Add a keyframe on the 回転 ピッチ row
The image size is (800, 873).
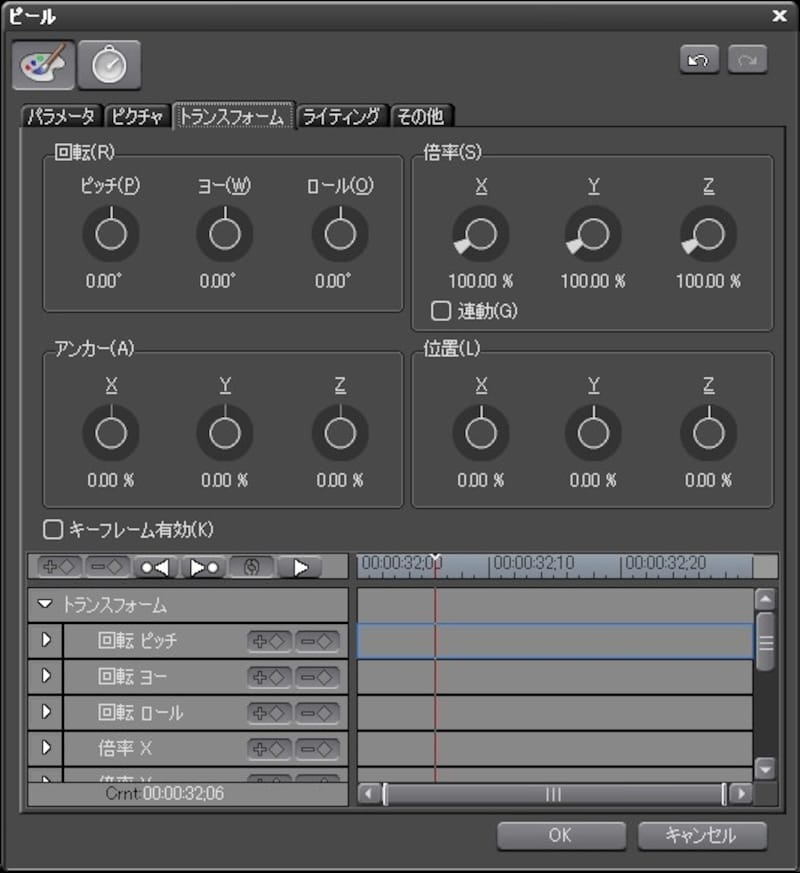[x=268, y=640]
